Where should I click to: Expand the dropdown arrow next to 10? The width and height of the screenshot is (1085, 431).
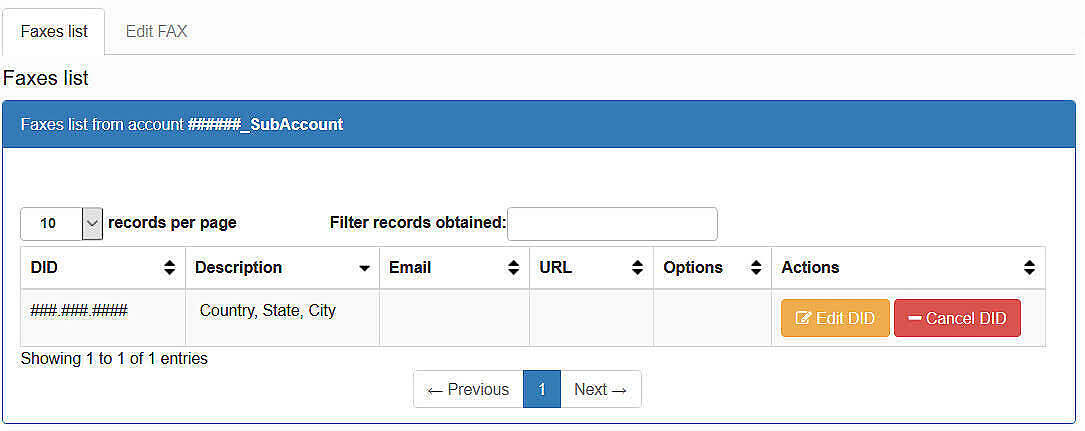[93, 223]
